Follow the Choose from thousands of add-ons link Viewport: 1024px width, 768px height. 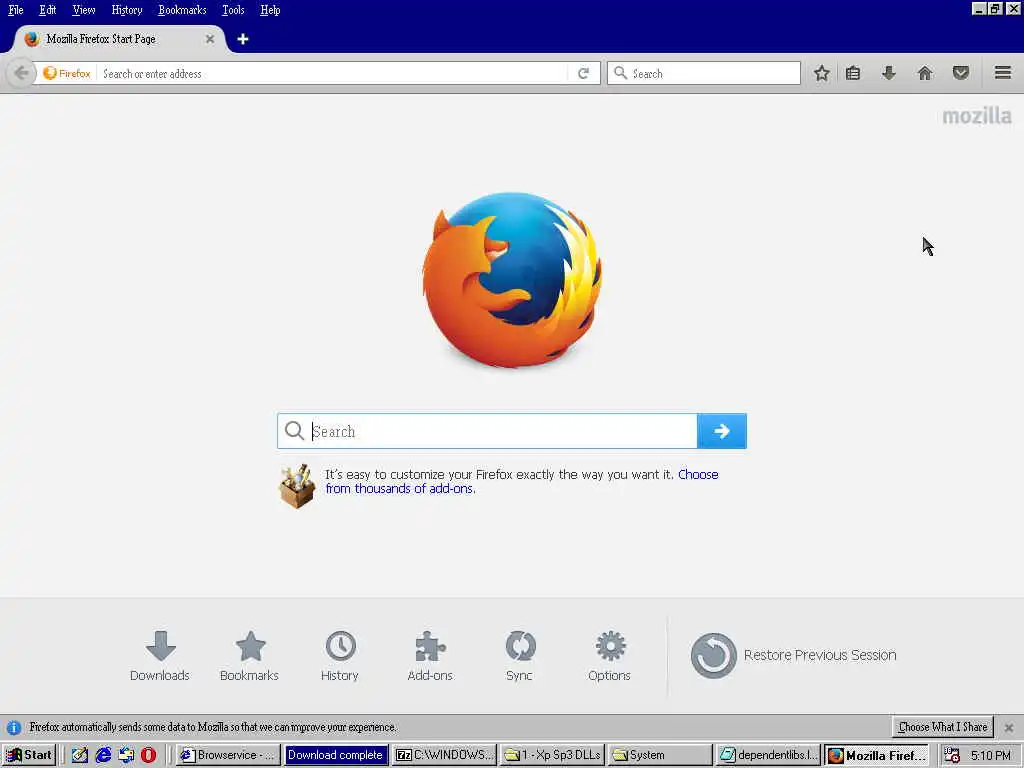tap(521, 481)
